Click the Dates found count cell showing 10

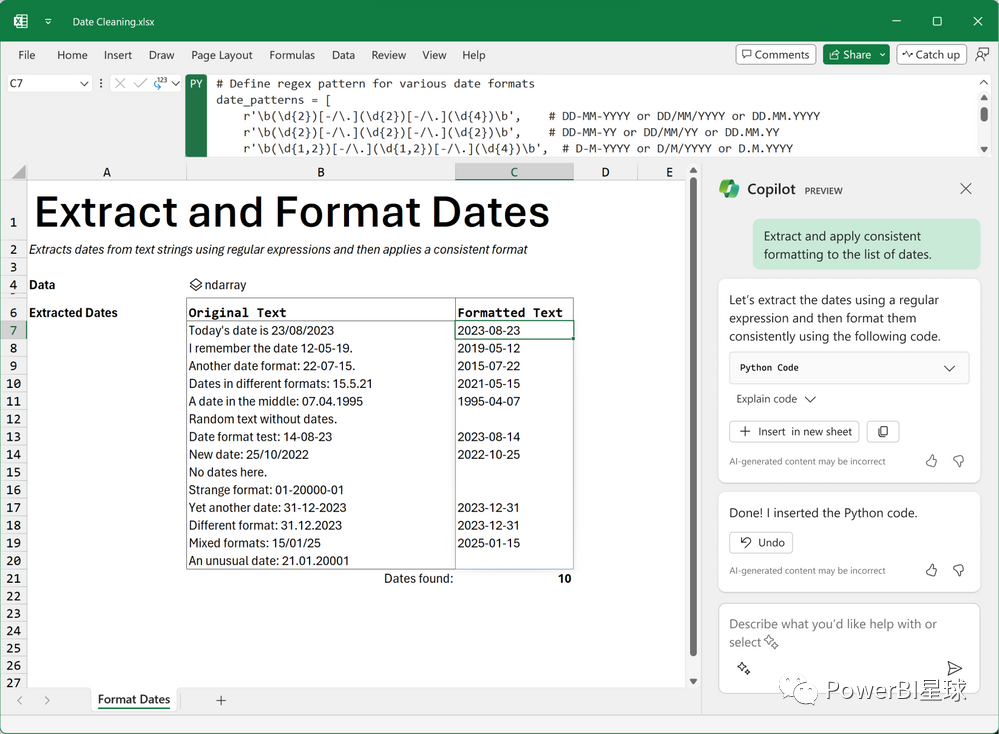(514, 578)
